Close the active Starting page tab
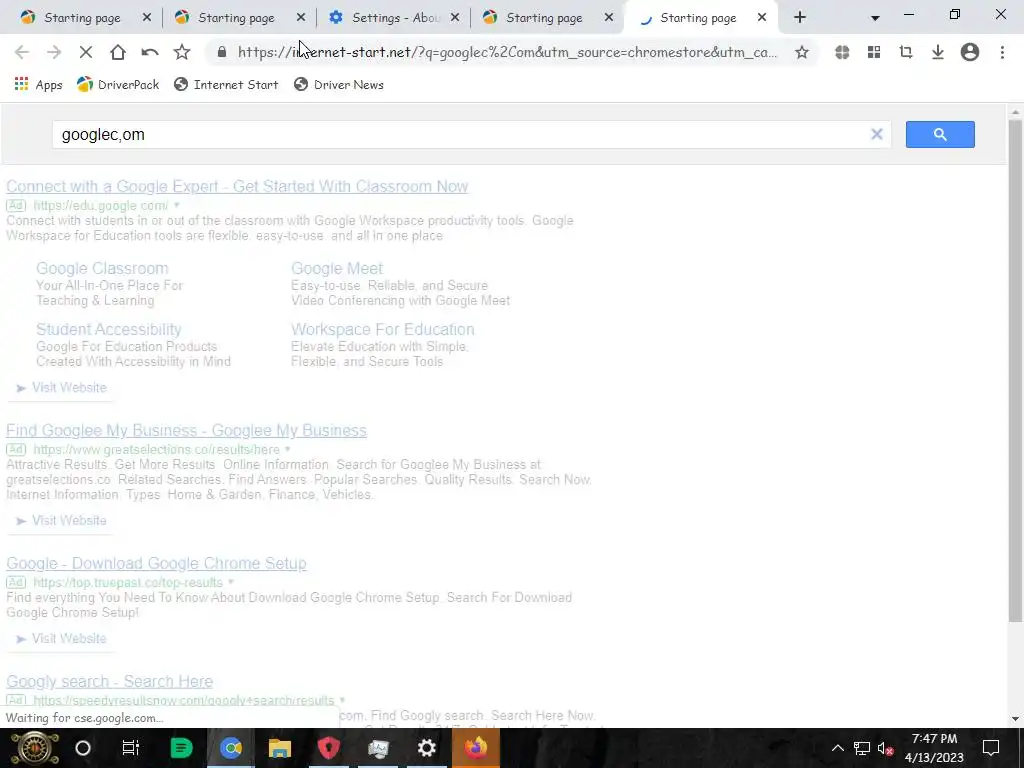 pyautogui.click(x=762, y=18)
